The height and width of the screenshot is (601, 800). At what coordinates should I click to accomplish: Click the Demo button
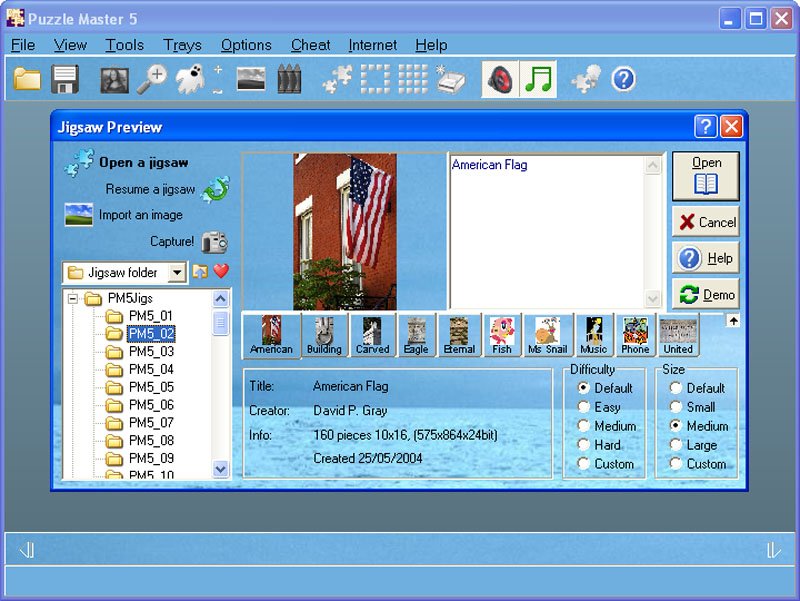coord(706,294)
